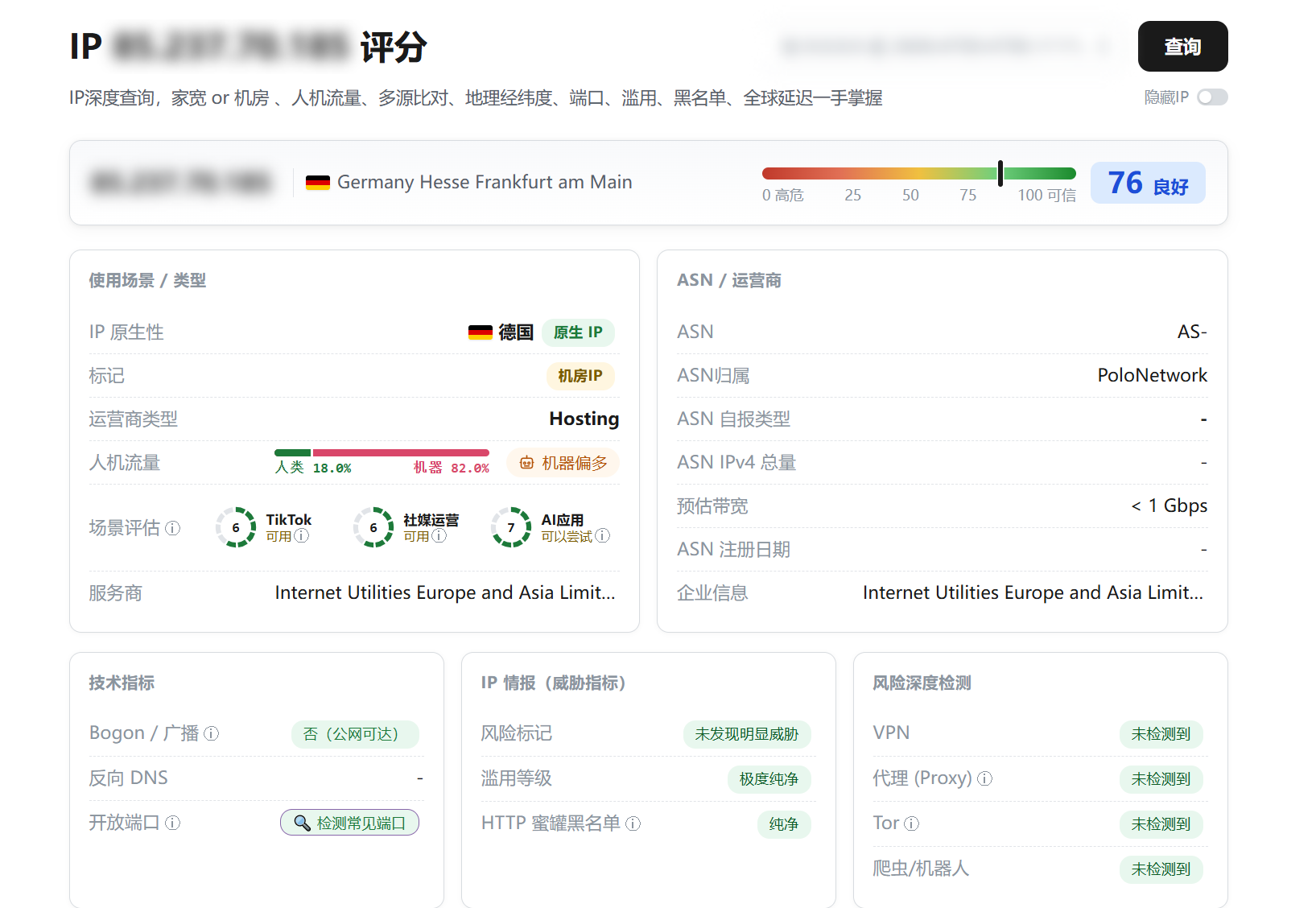Click the 纯净 honeypot blacklist badge

[x=784, y=824]
